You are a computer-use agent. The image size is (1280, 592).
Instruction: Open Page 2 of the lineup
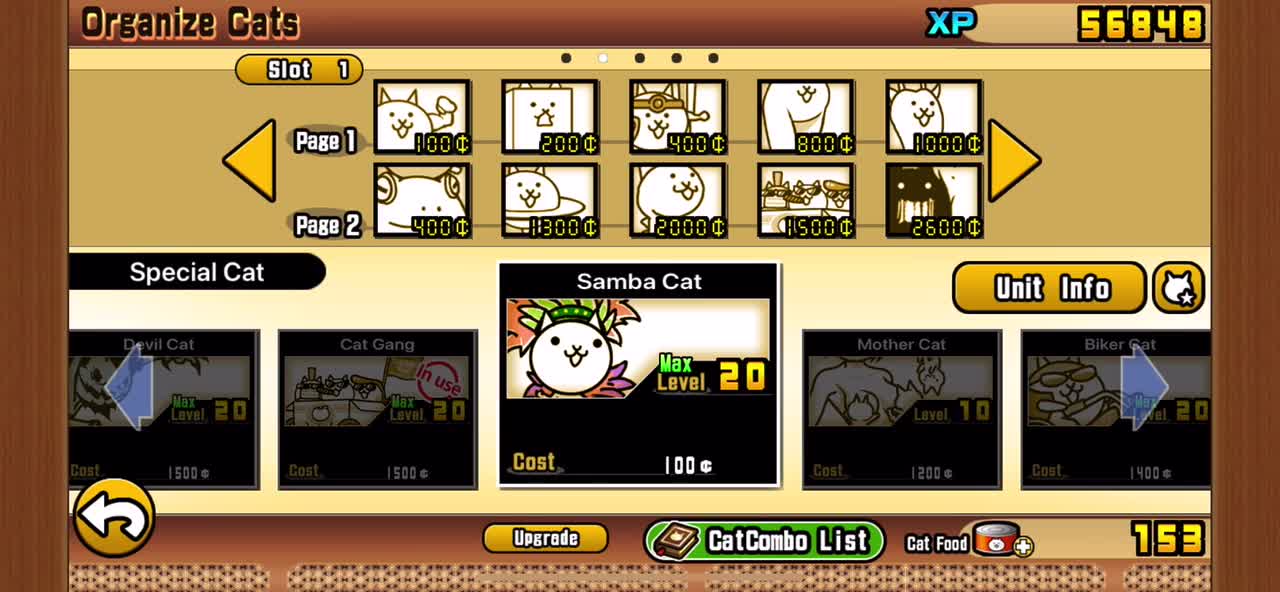click(326, 225)
